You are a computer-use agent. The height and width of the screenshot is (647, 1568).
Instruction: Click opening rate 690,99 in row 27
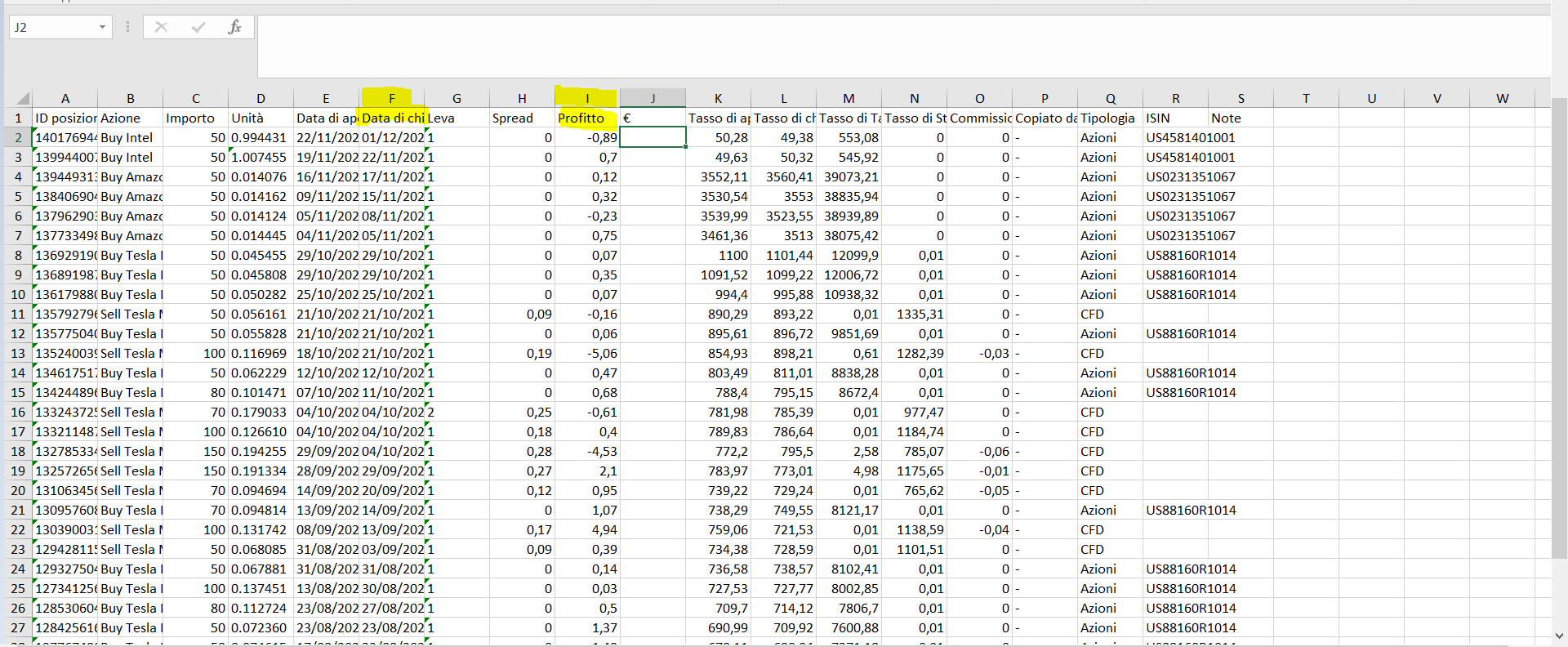tap(719, 627)
